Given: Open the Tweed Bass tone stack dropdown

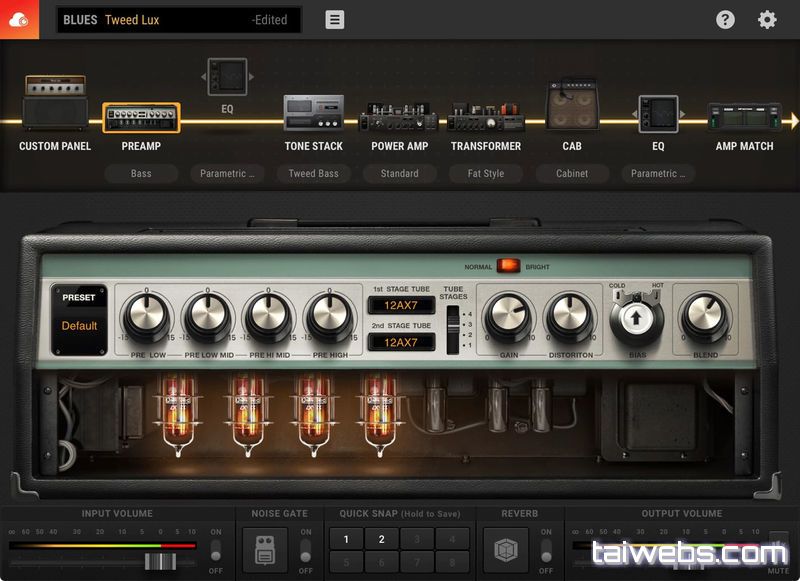Looking at the screenshot, I should 313,174.
